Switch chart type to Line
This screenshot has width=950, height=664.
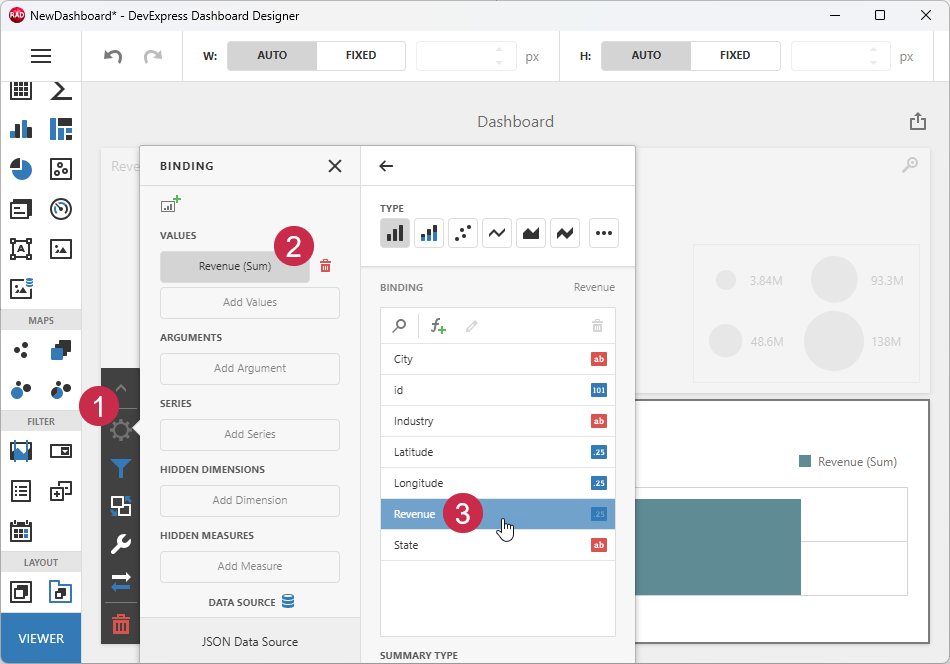496,231
